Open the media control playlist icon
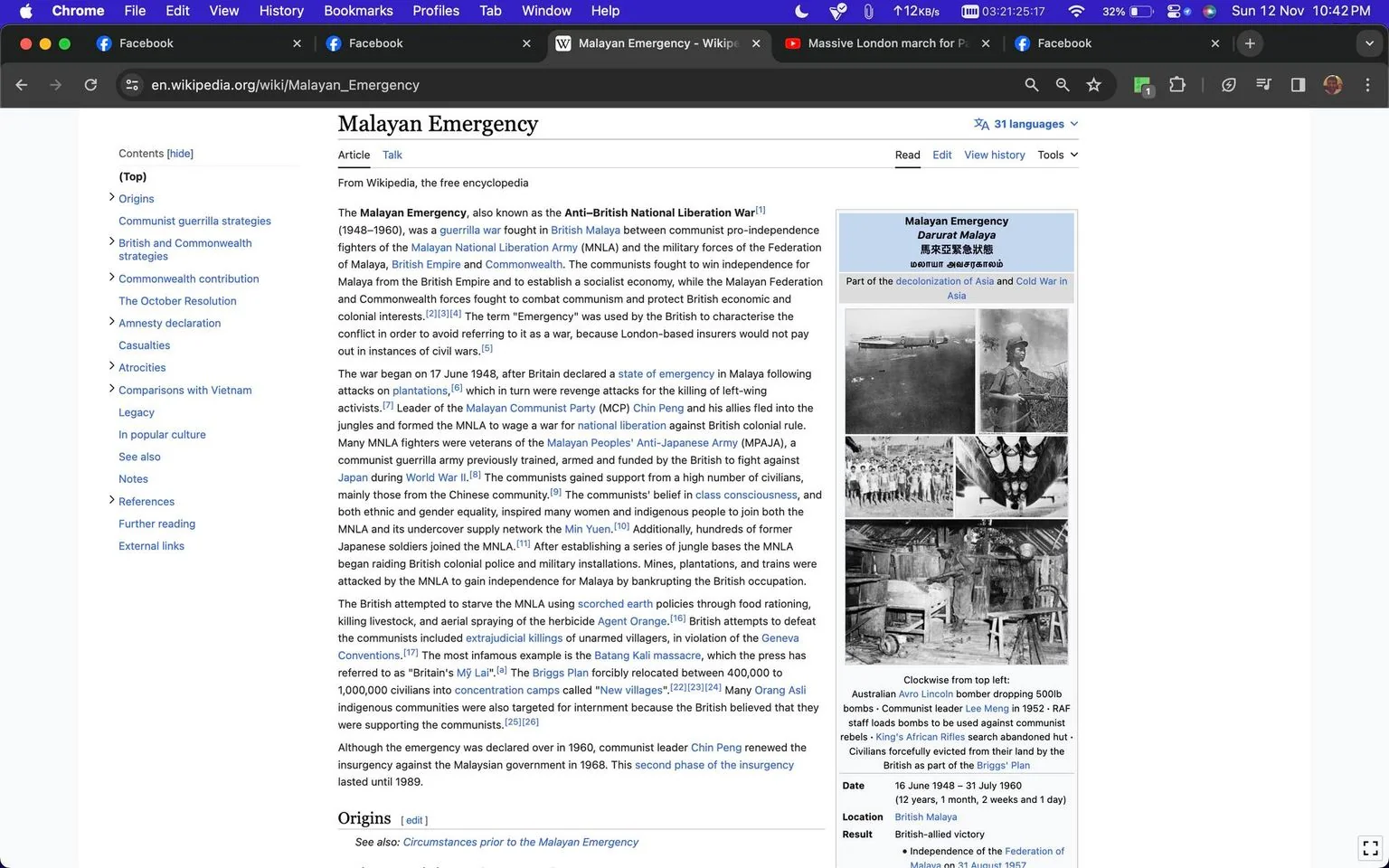This screenshot has width=1389, height=868. tap(1263, 85)
